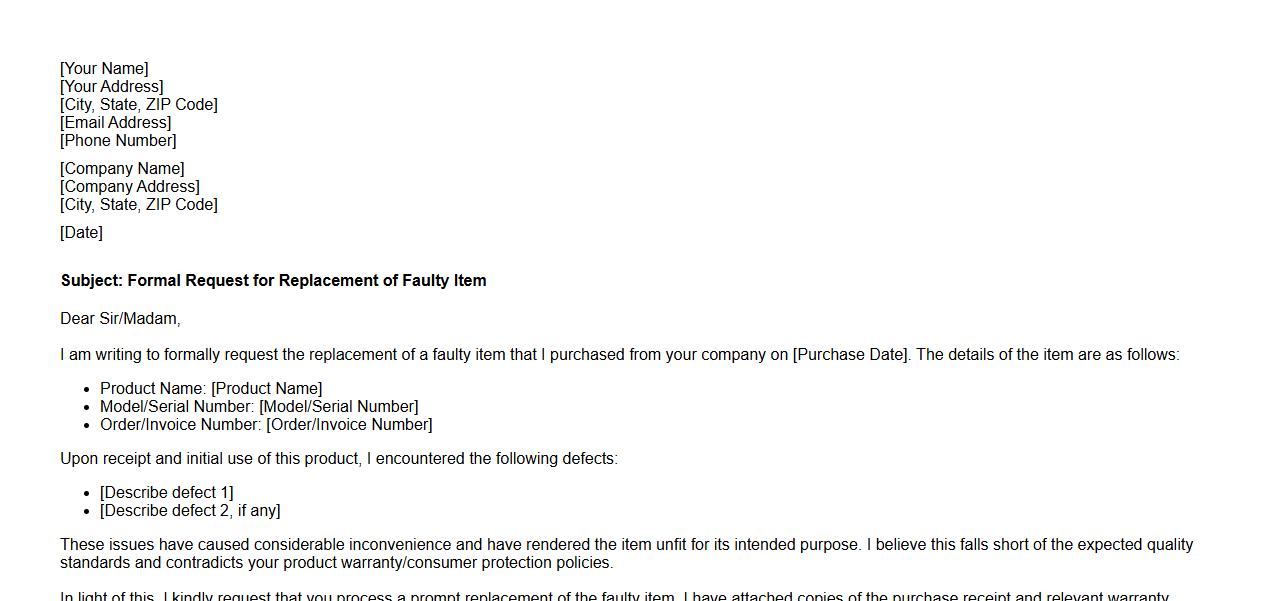Image resolution: width=1278 pixels, height=601 pixels.
Task: Click the [Date] placeholder
Action: point(81,233)
